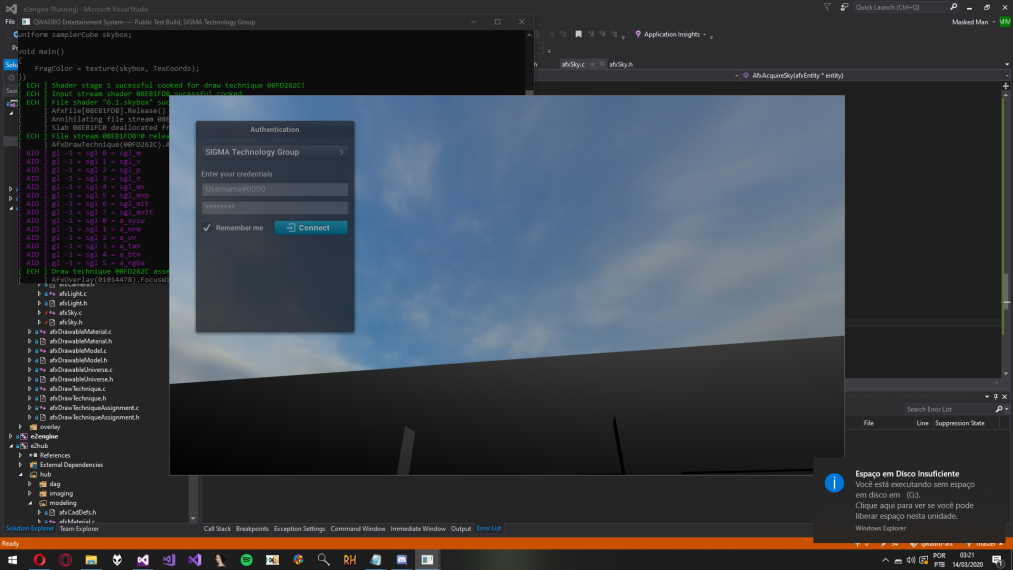
Task: Expand the e2engine project node
Action: [11, 436]
